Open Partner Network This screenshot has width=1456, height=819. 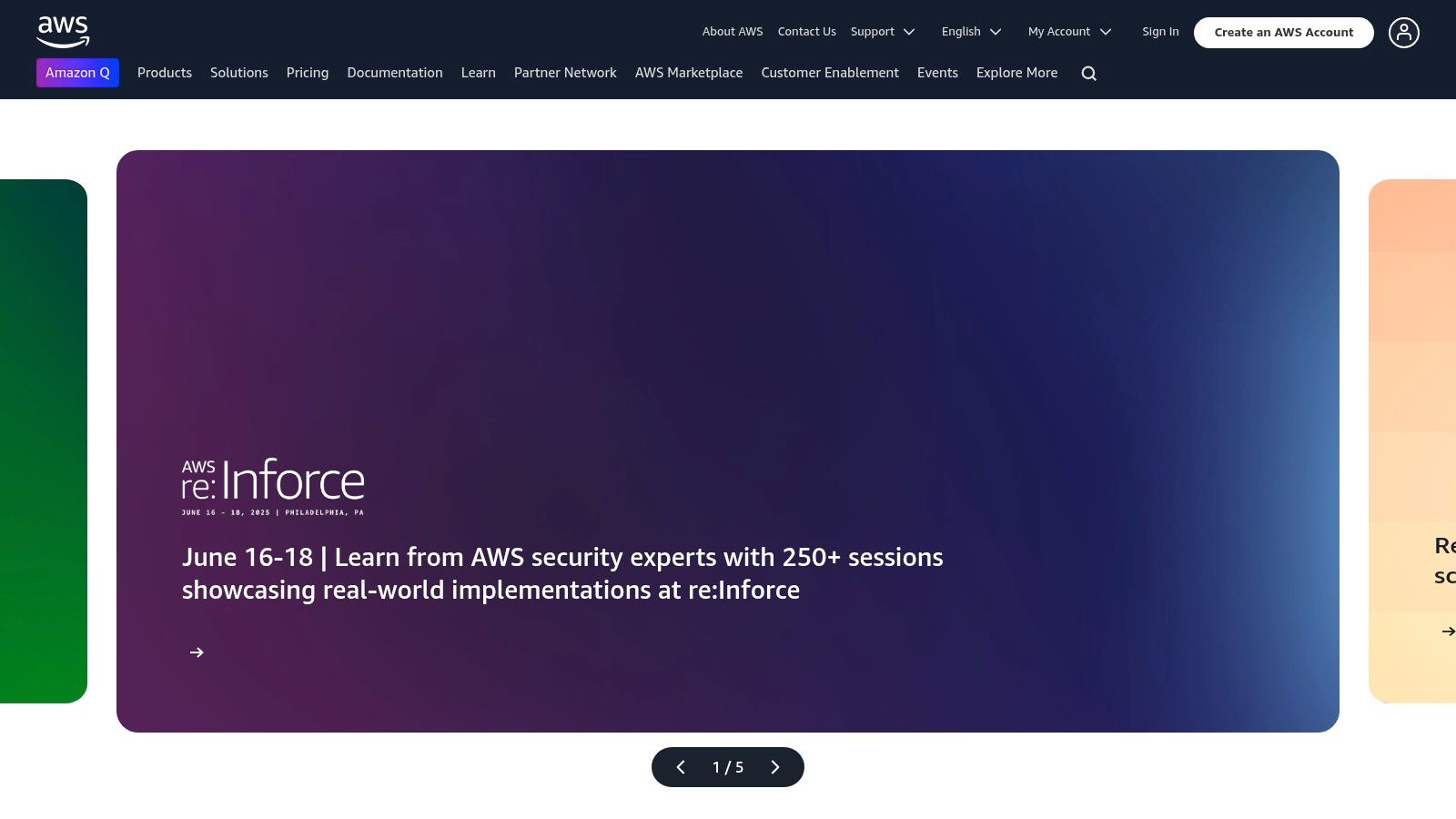point(565,73)
